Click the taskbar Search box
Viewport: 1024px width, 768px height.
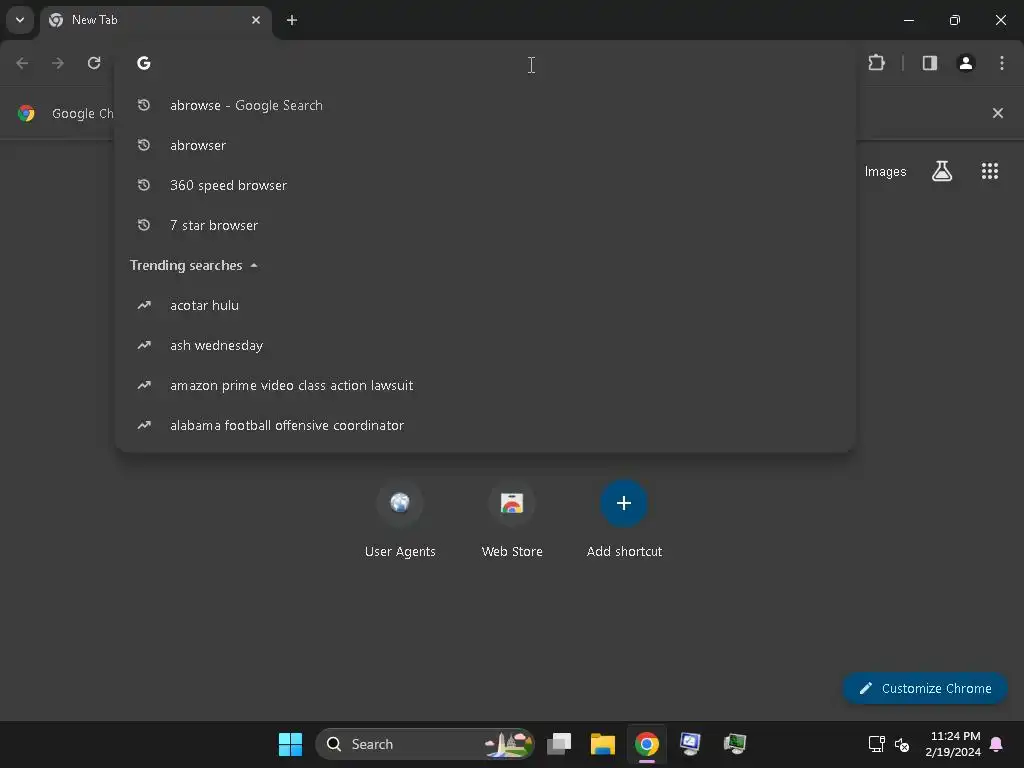coord(425,744)
